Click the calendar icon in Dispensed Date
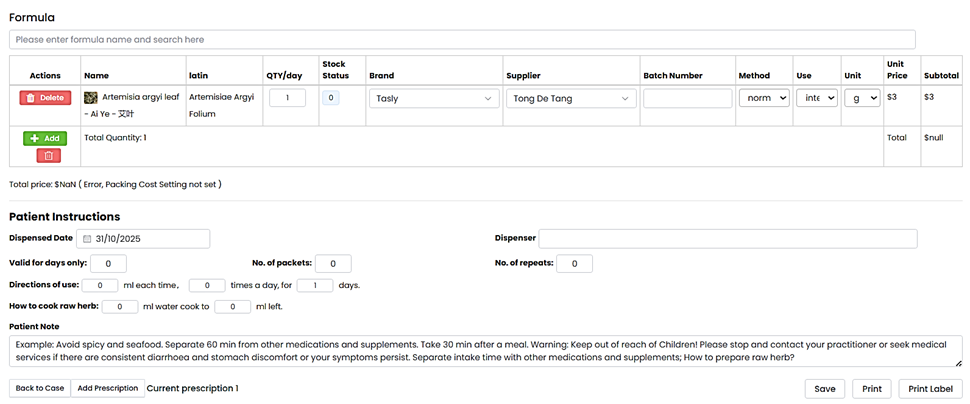 pos(87,239)
